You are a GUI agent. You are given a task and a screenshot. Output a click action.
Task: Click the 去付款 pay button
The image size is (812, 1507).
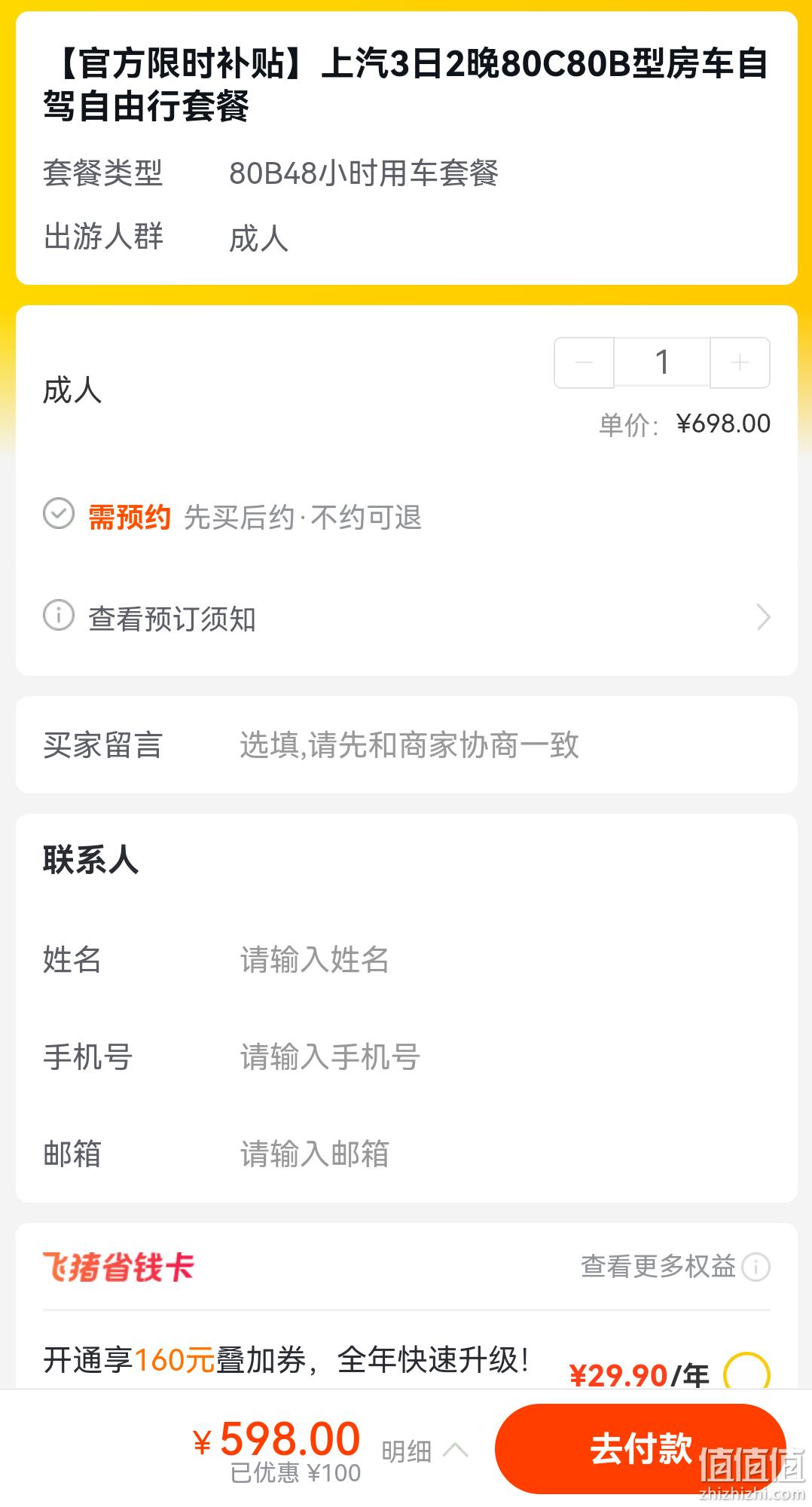pos(640,1449)
